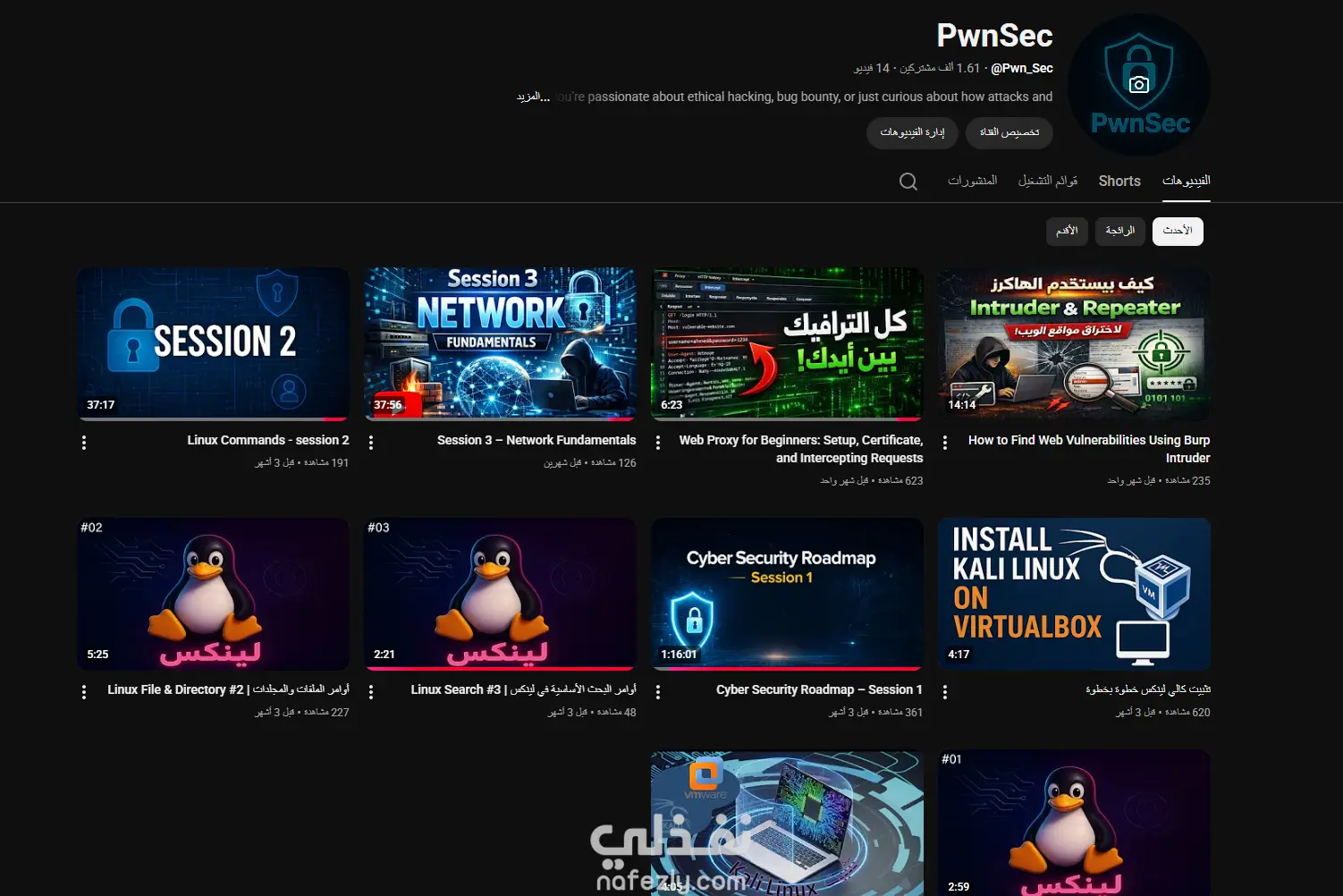Show more options for Web Proxy for Beginners video
This screenshot has height=896, width=1343.
click(x=658, y=443)
